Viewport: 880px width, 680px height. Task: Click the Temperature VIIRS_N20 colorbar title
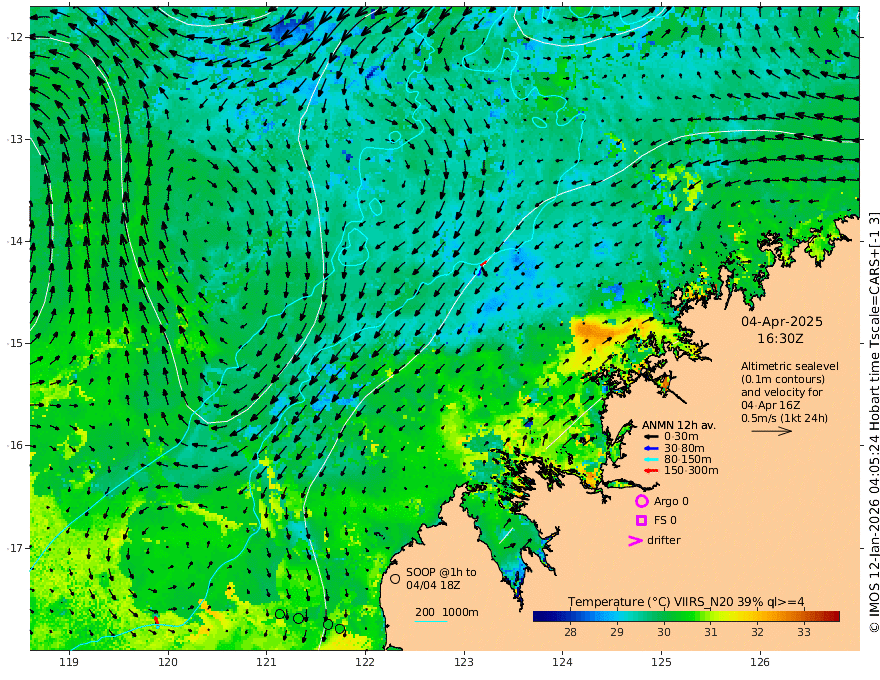tap(686, 601)
